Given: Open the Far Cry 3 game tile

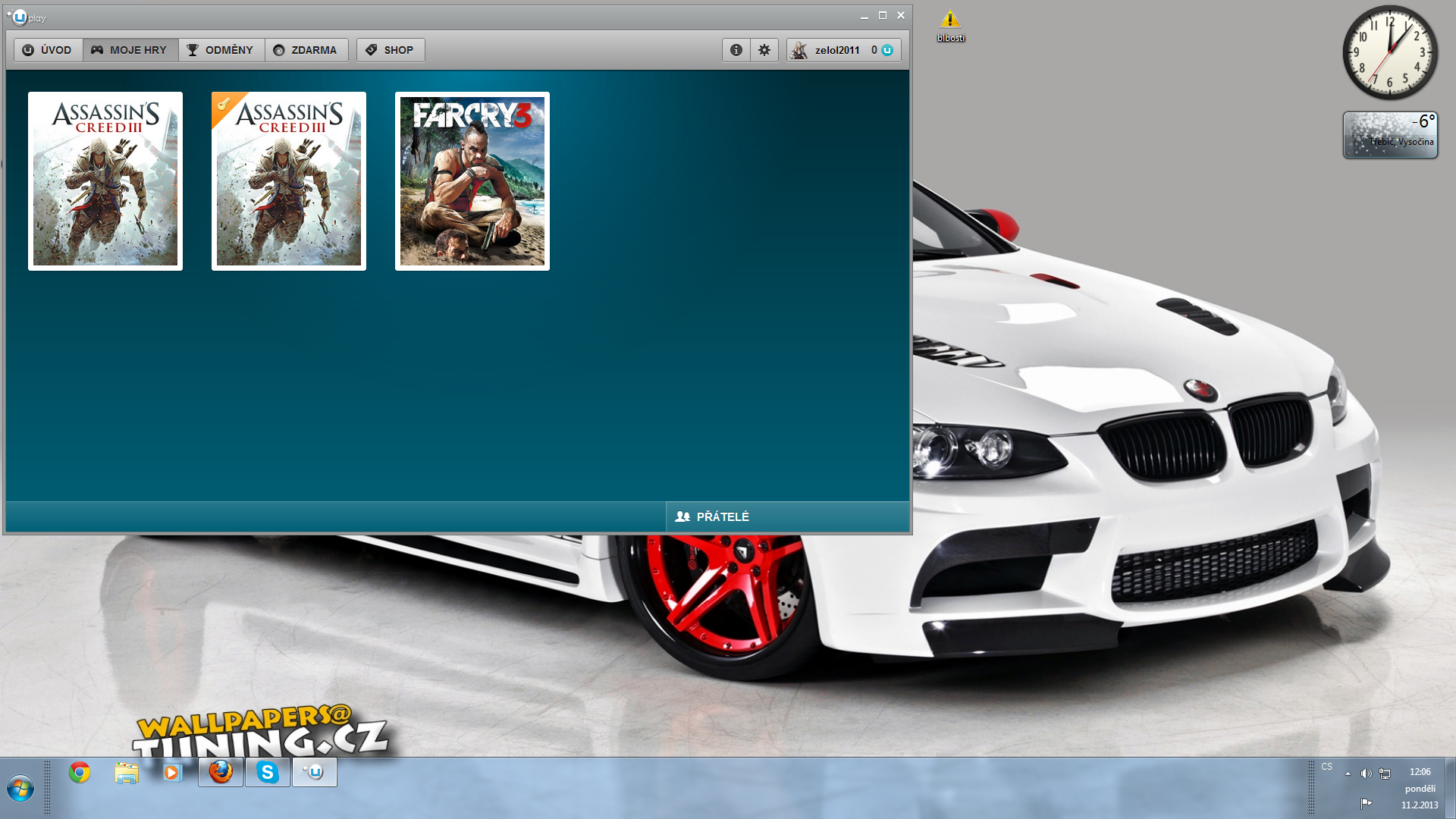Looking at the screenshot, I should [x=472, y=181].
